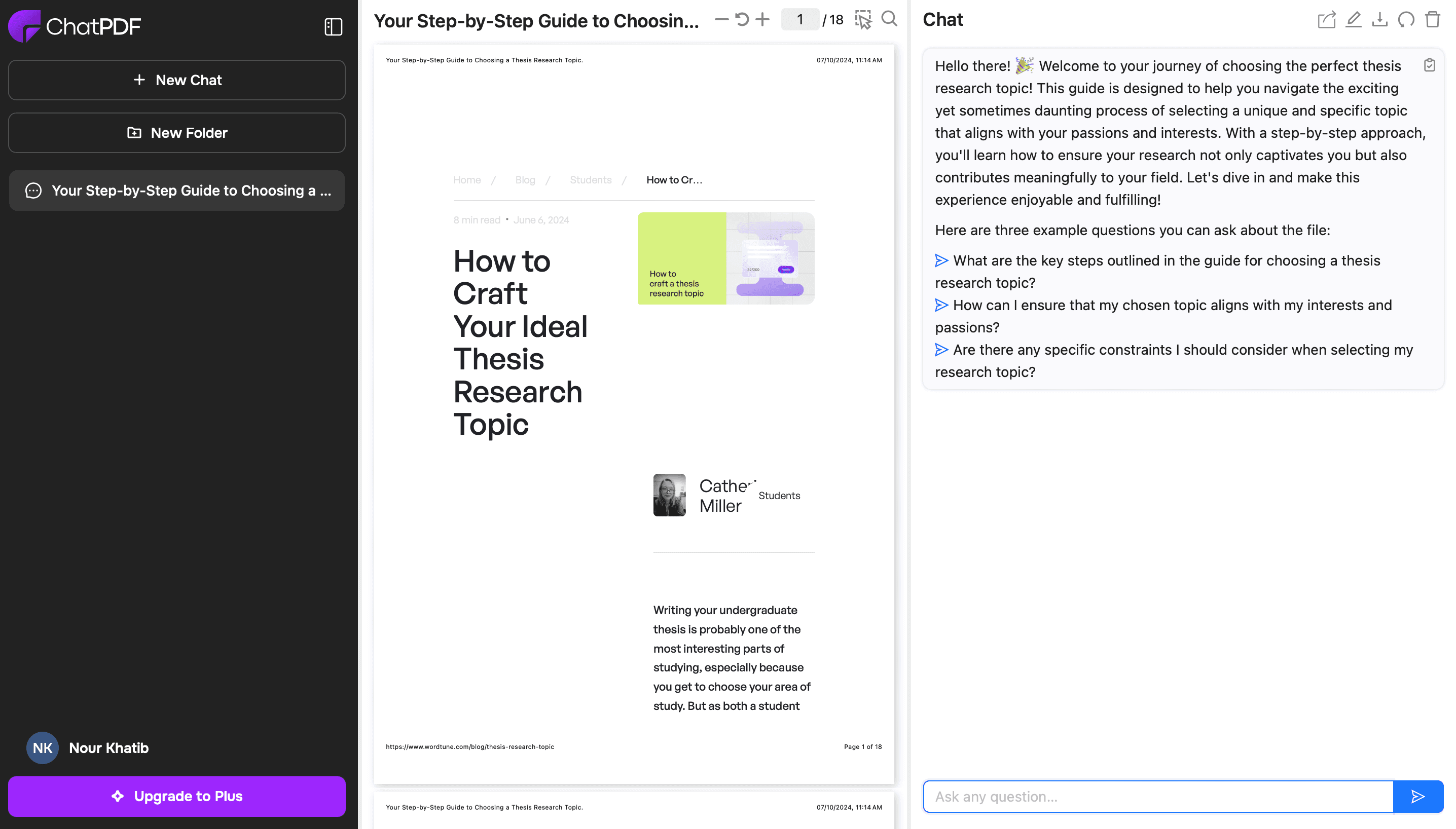The height and width of the screenshot is (829, 1456).
Task: Click the delete/trash icon top right
Action: [1434, 19]
